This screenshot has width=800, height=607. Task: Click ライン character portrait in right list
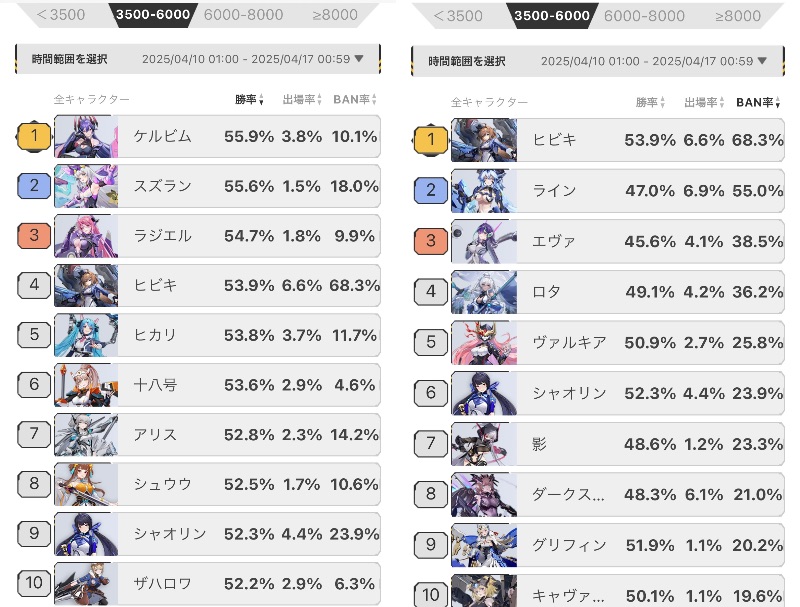pos(484,191)
